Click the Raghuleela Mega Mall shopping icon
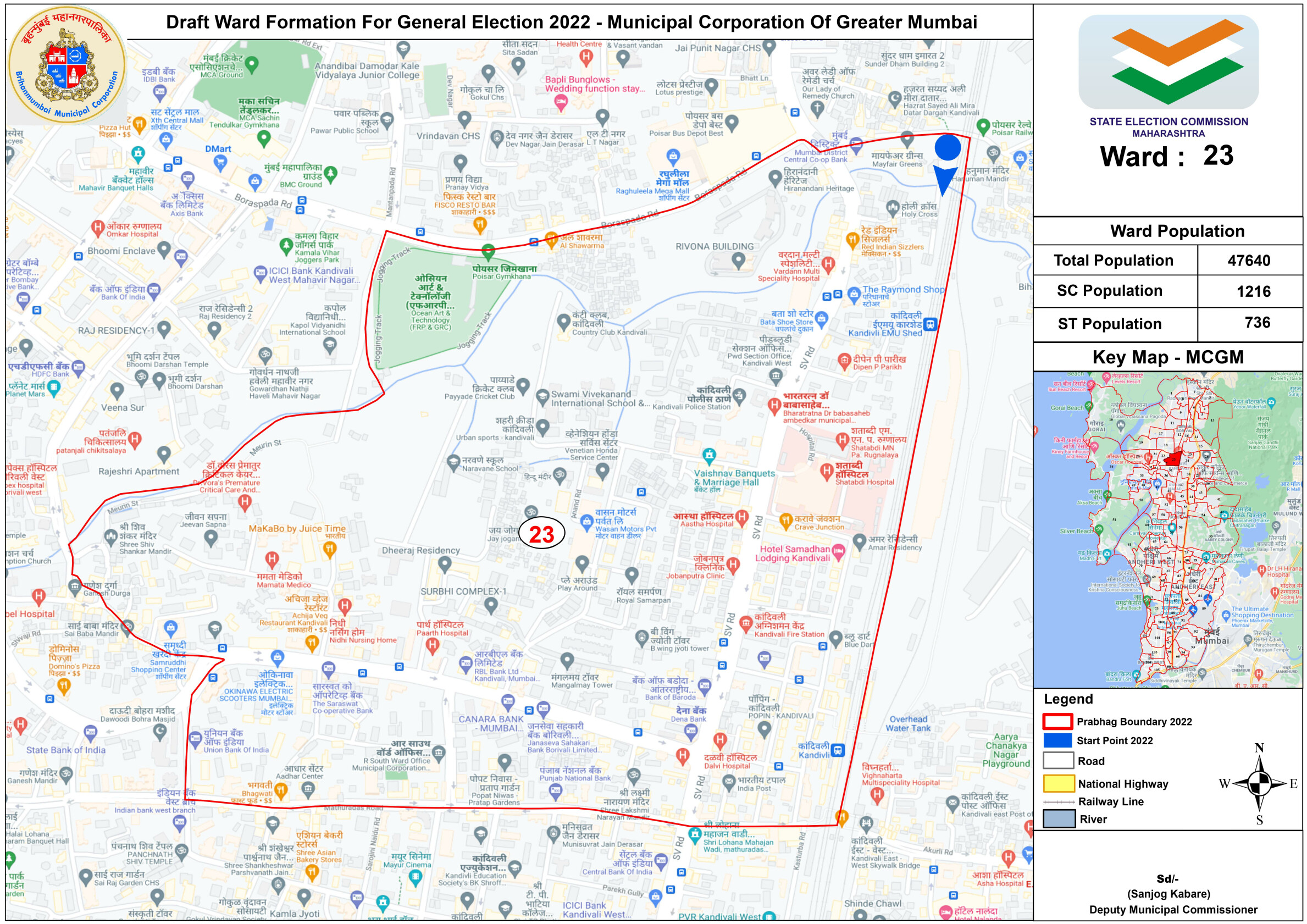1307x924 pixels. 673,156
